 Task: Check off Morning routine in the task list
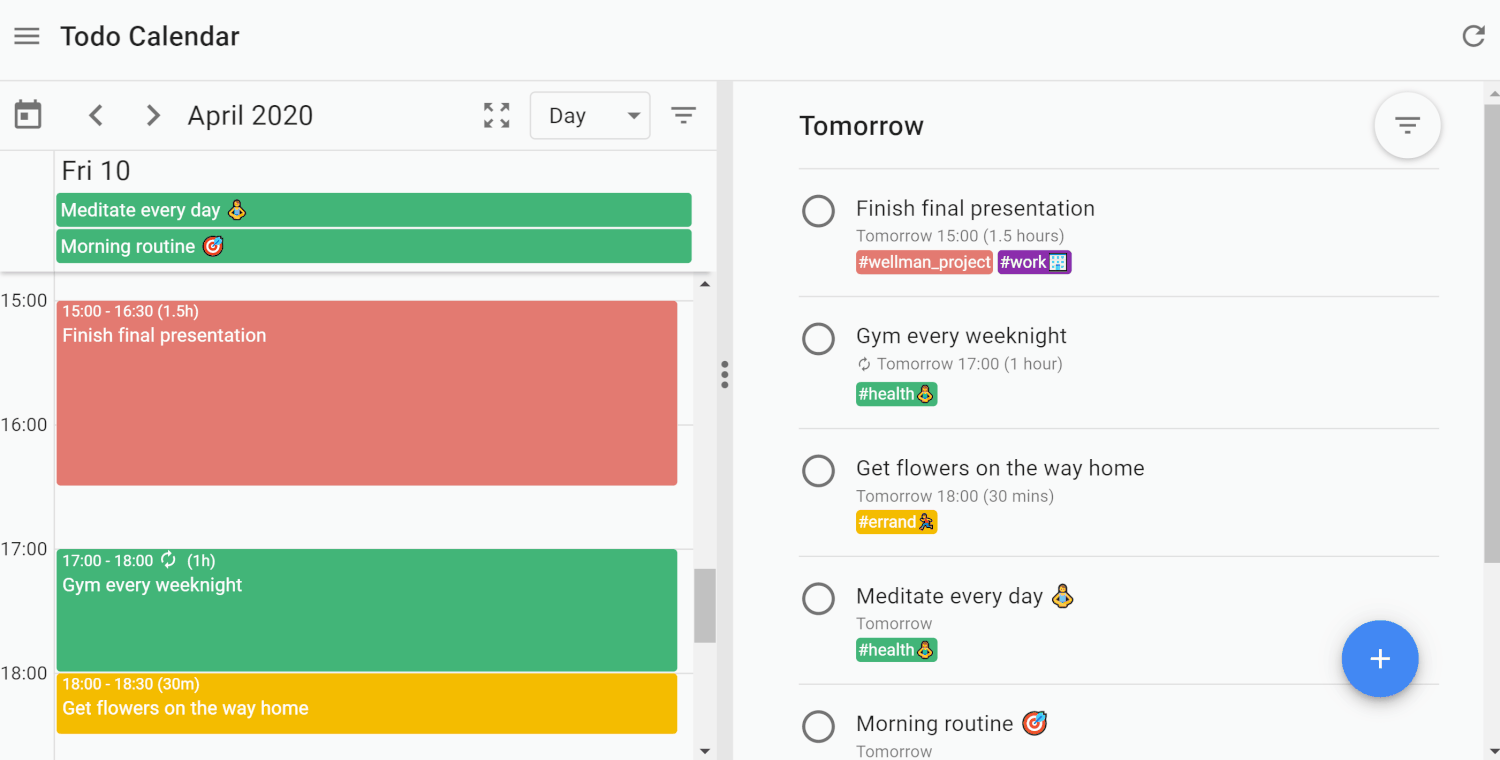(818, 726)
